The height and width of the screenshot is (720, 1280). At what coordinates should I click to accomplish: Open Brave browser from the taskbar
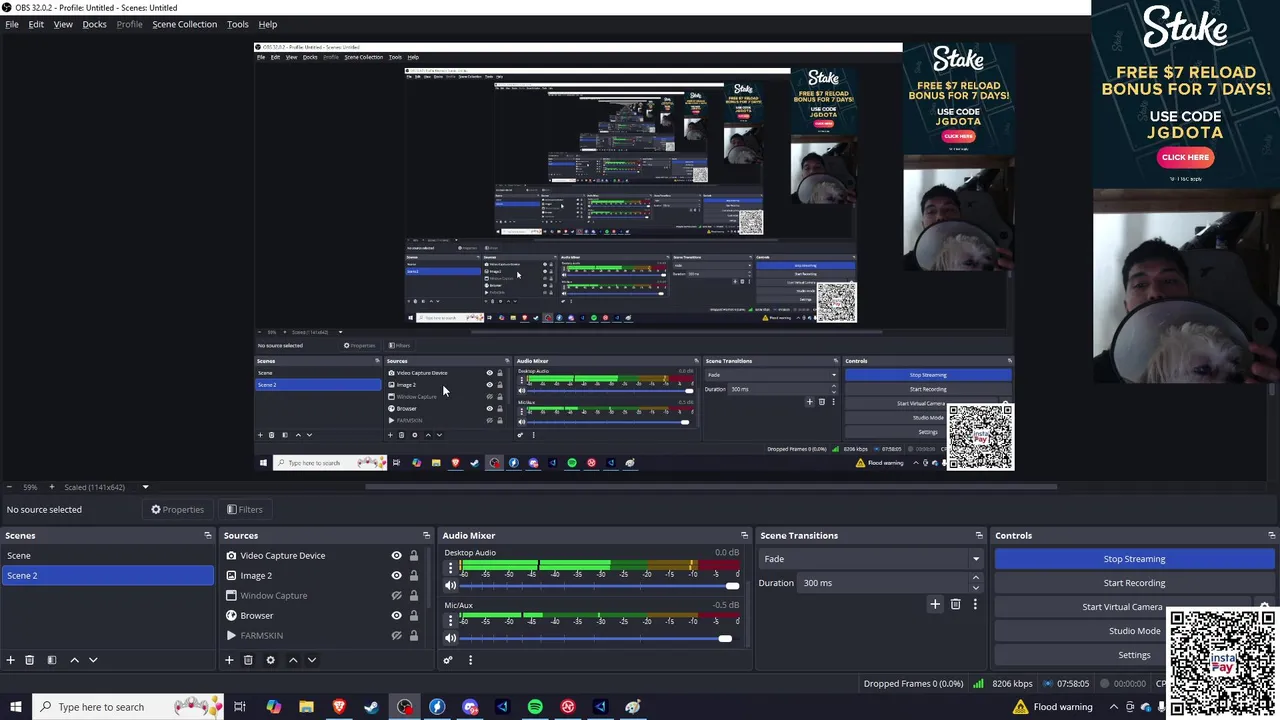[x=339, y=707]
